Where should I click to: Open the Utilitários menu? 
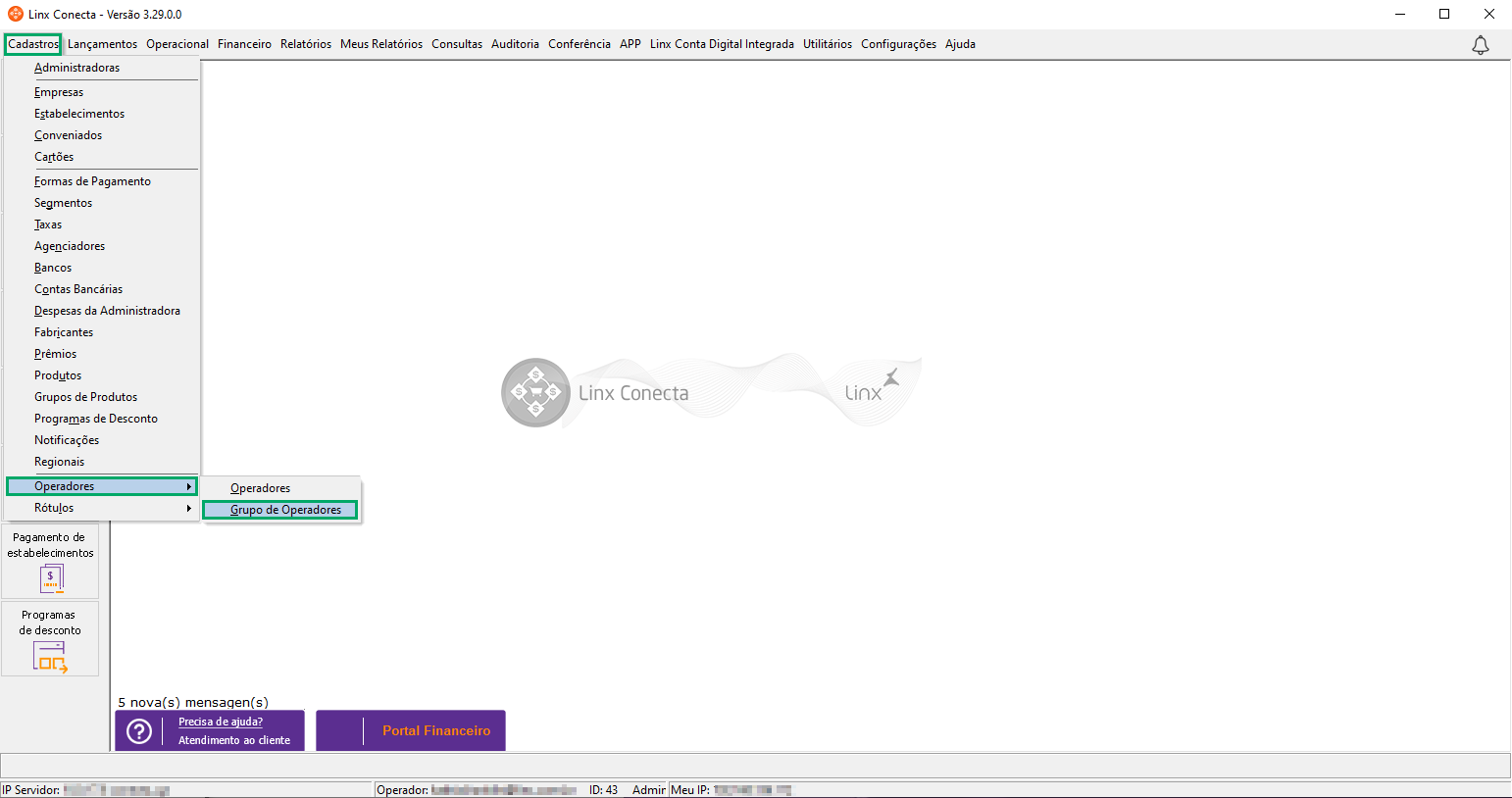828,44
